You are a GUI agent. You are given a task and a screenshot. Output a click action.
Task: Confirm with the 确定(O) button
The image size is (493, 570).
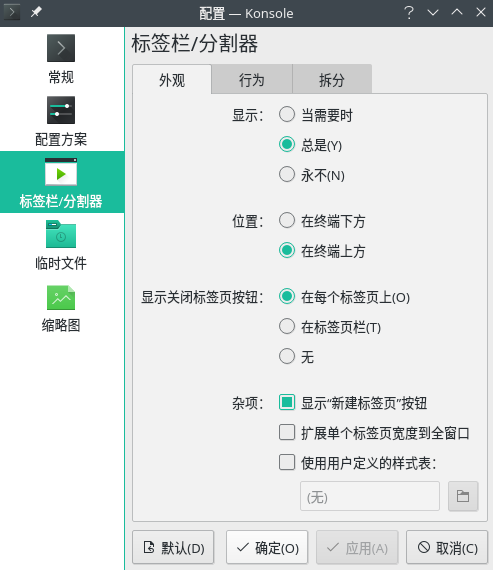pos(267,547)
